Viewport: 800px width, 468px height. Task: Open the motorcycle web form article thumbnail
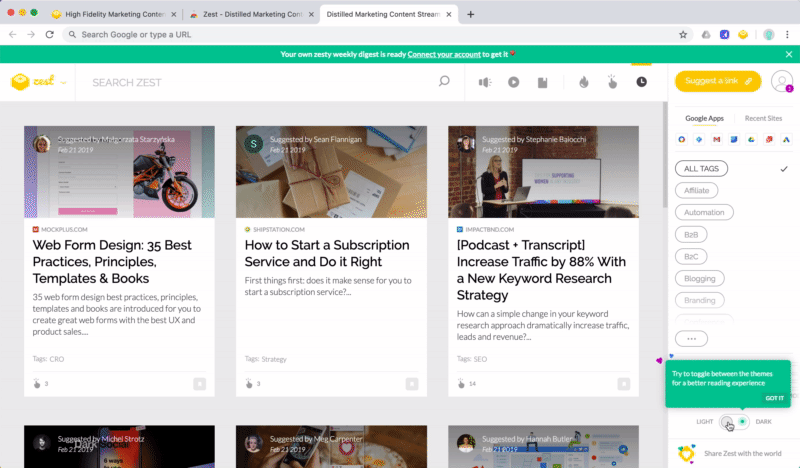tap(119, 172)
